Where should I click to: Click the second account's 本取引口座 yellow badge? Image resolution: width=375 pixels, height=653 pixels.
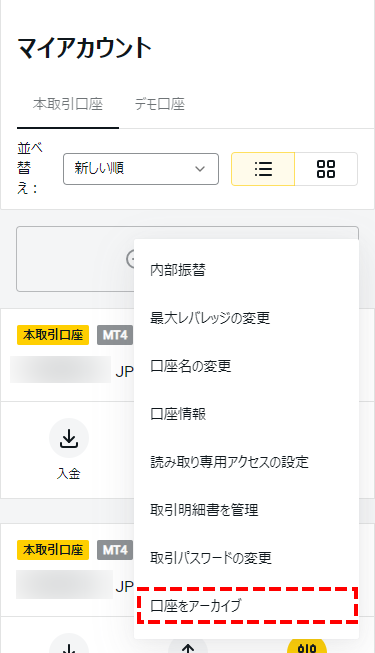pyautogui.click(x=53, y=550)
